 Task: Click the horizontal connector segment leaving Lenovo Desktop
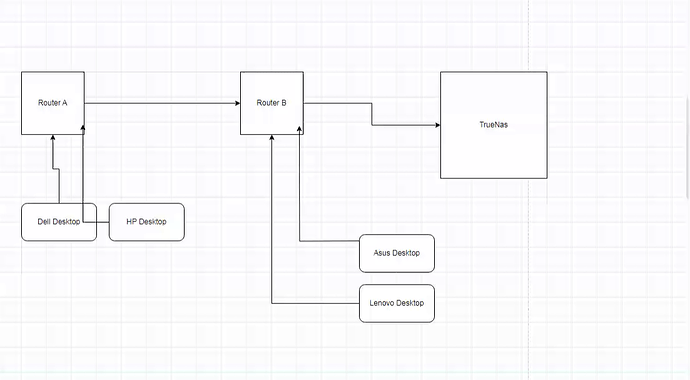[315, 303]
